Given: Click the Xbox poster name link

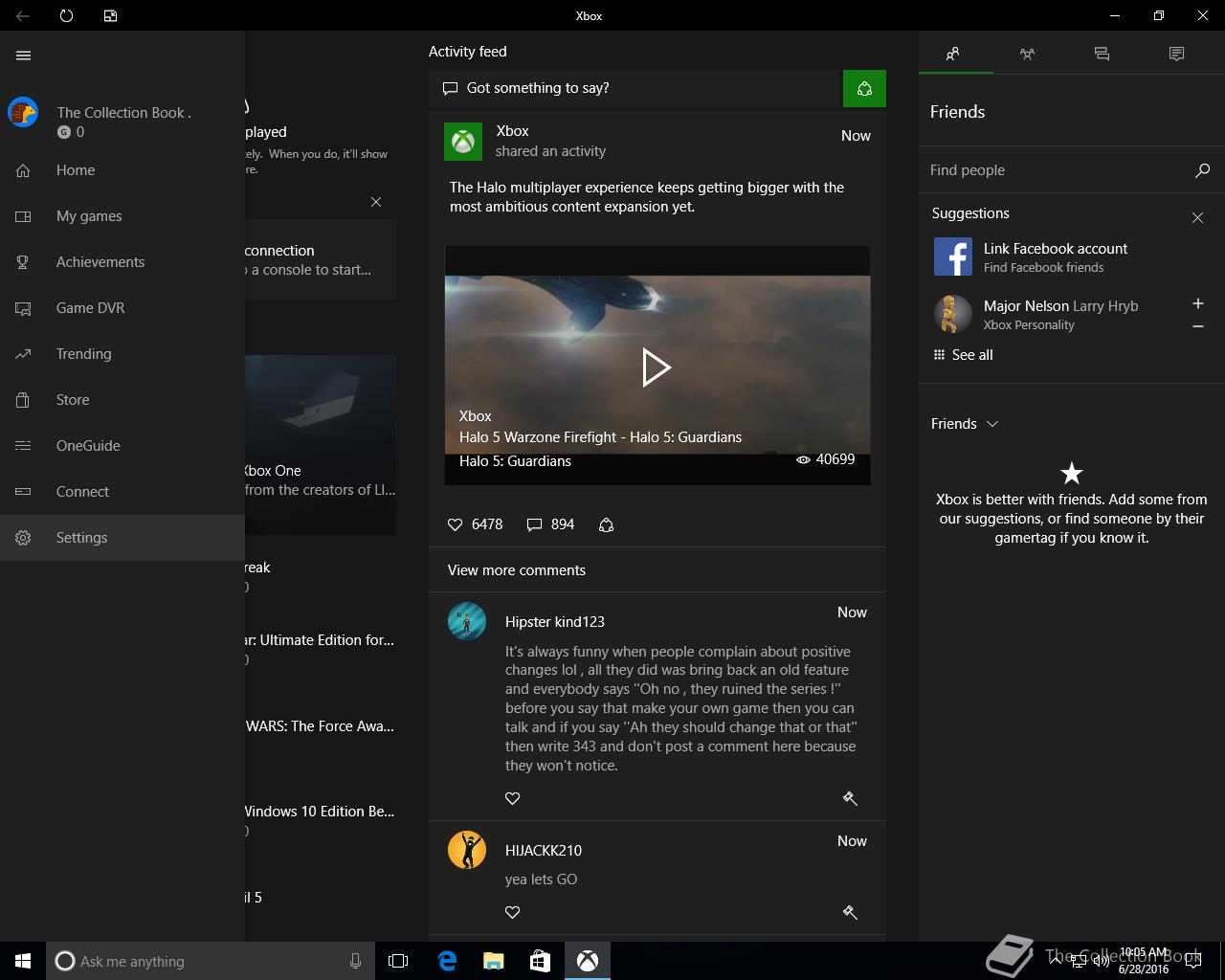Looking at the screenshot, I should point(512,131).
